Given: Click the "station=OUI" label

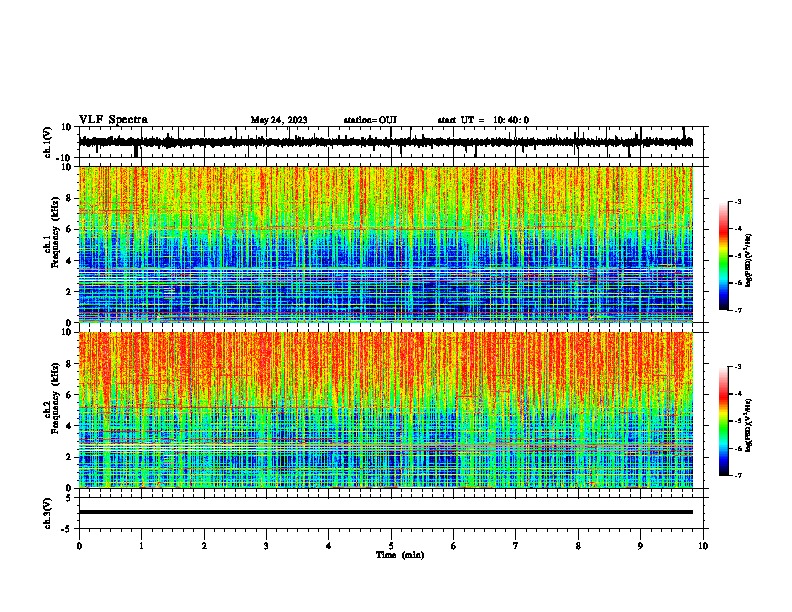Looking at the screenshot, I should click(370, 120).
